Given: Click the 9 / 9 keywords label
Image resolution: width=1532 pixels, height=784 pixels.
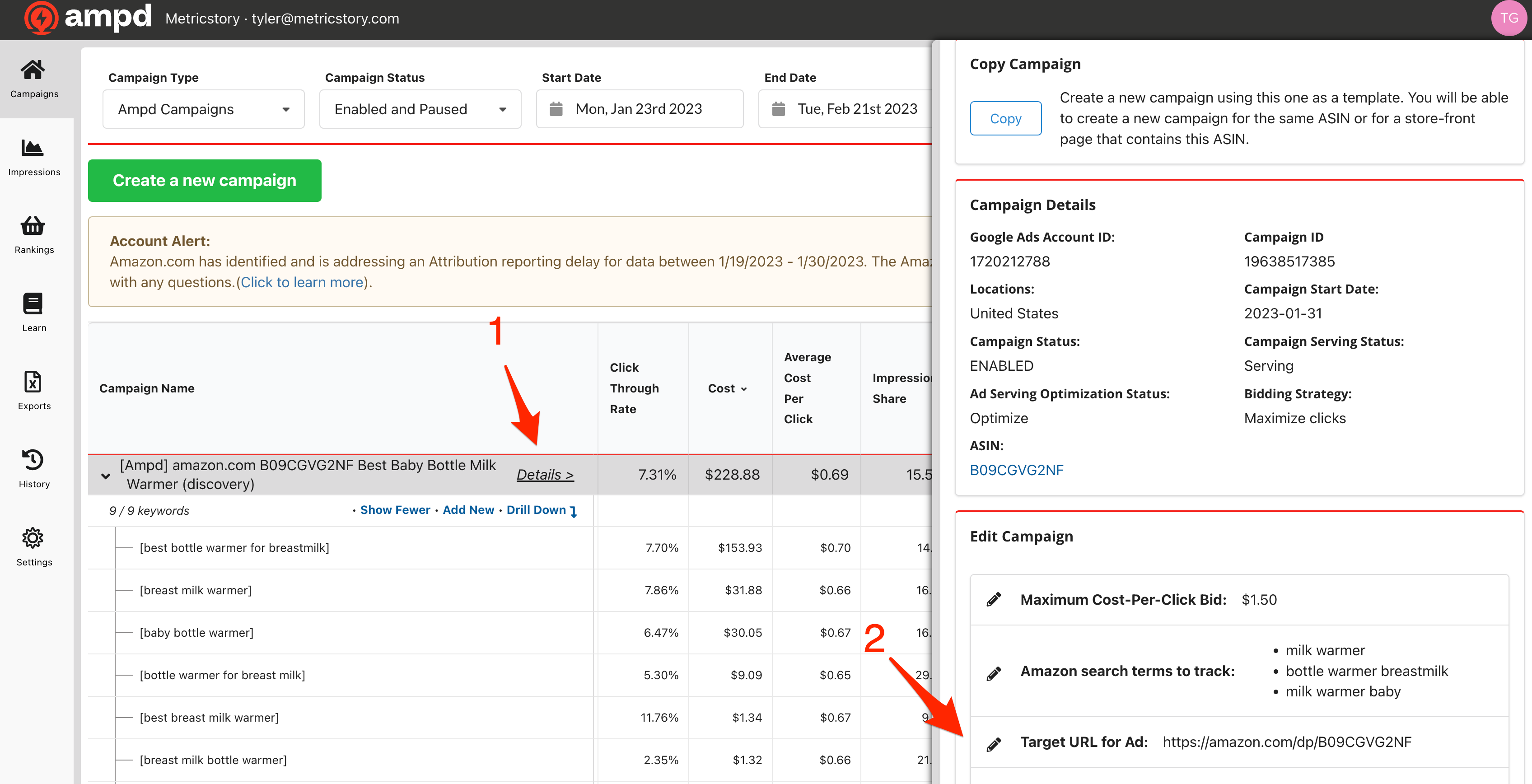Looking at the screenshot, I should (x=149, y=511).
